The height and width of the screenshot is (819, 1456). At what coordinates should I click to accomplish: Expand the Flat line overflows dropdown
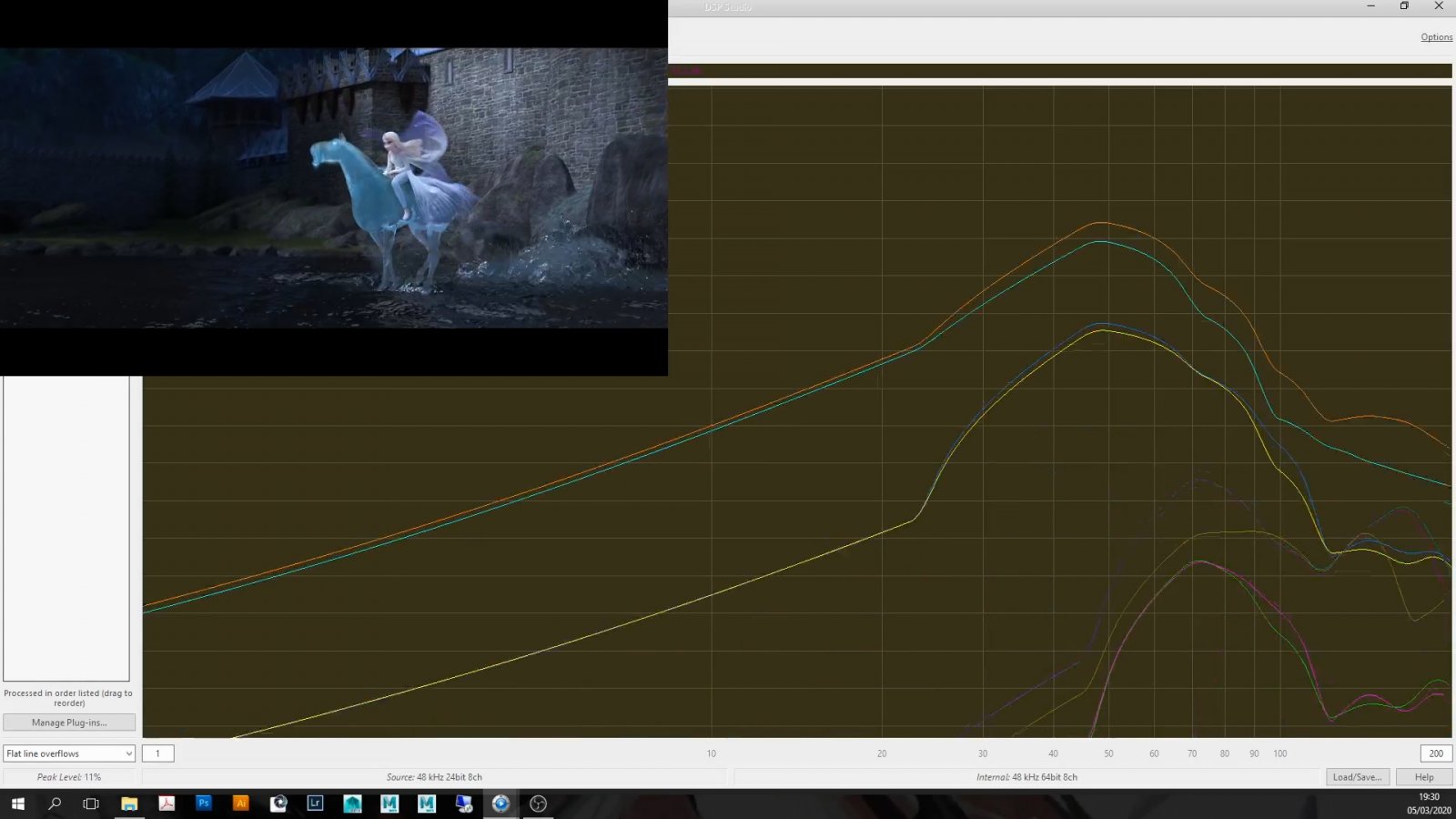pos(69,753)
